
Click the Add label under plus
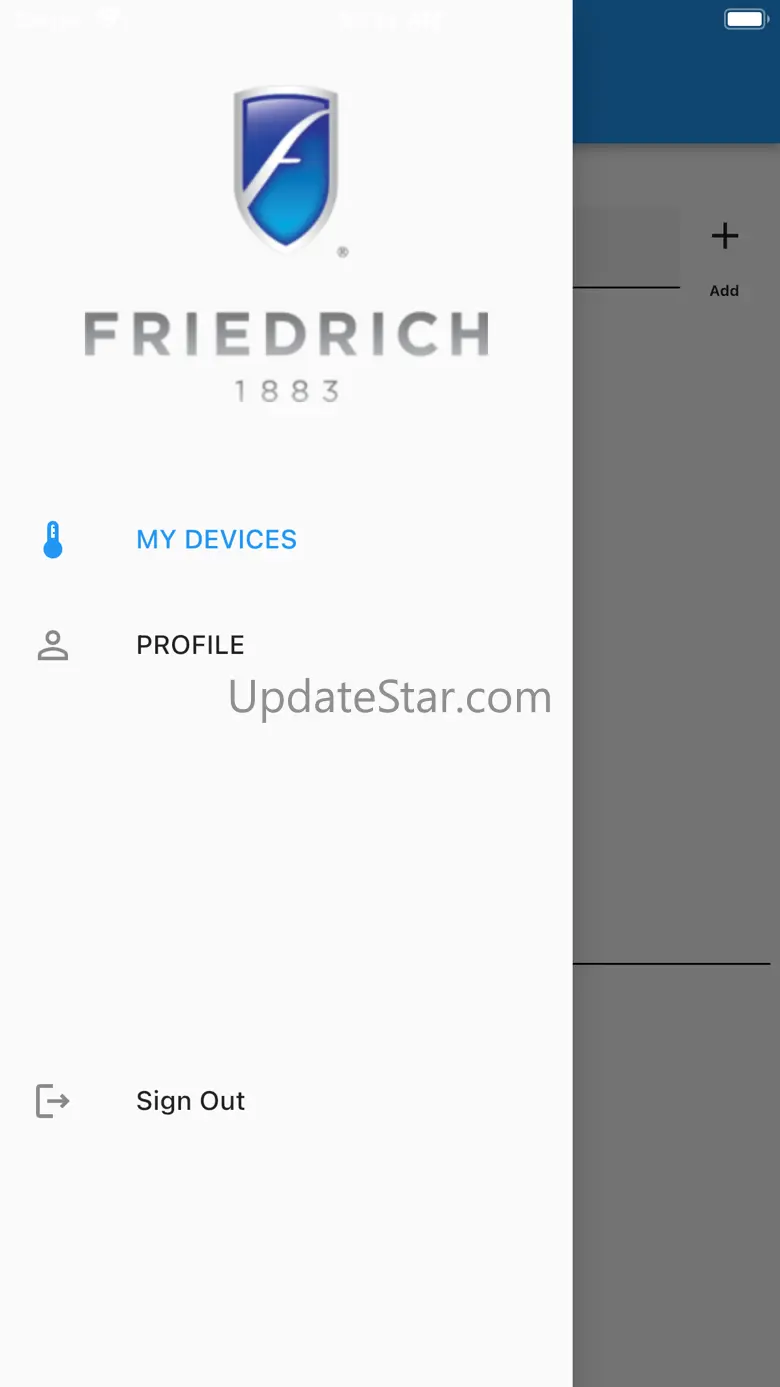click(724, 291)
